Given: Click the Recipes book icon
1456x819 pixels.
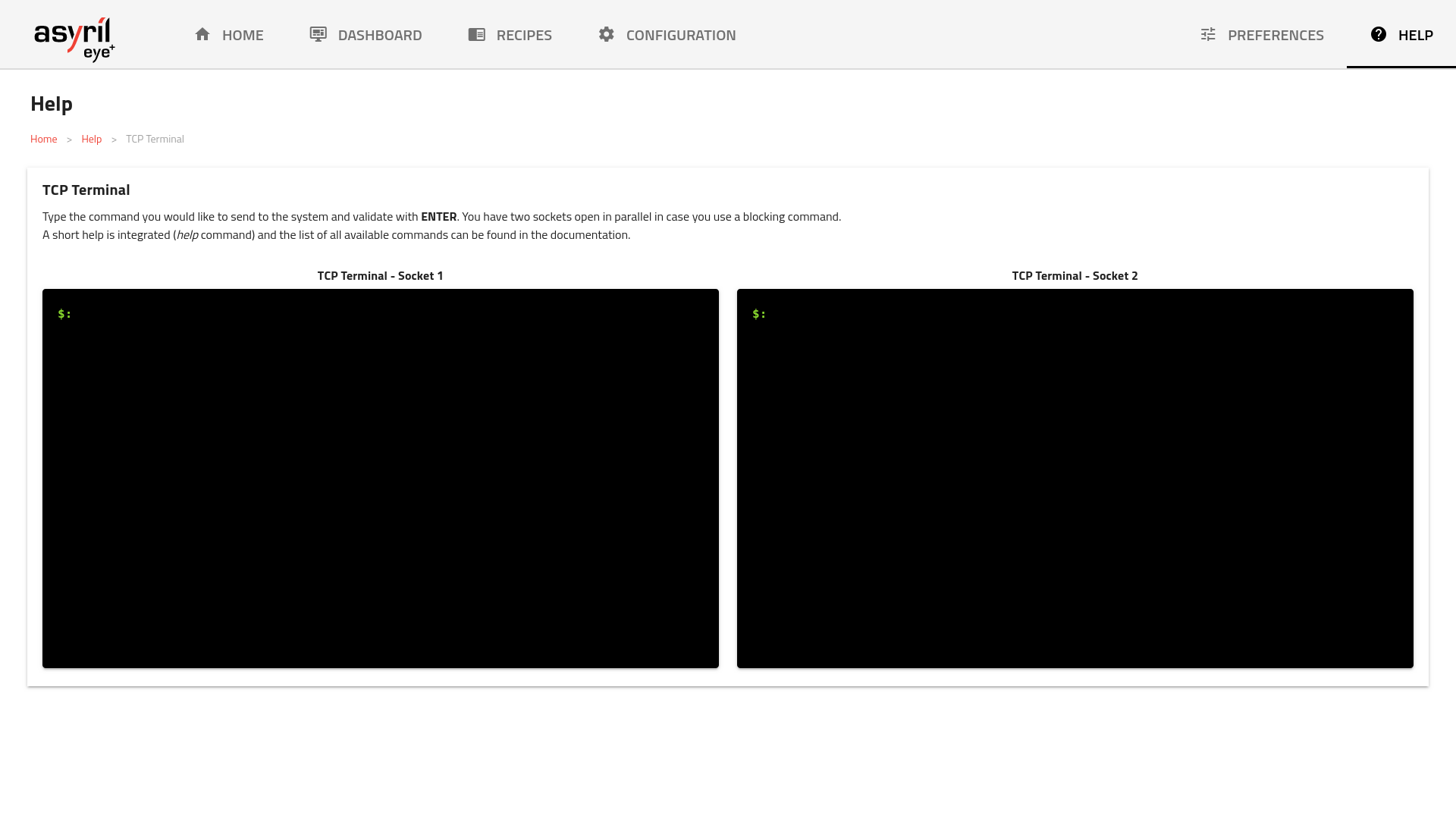Looking at the screenshot, I should (x=477, y=34).
